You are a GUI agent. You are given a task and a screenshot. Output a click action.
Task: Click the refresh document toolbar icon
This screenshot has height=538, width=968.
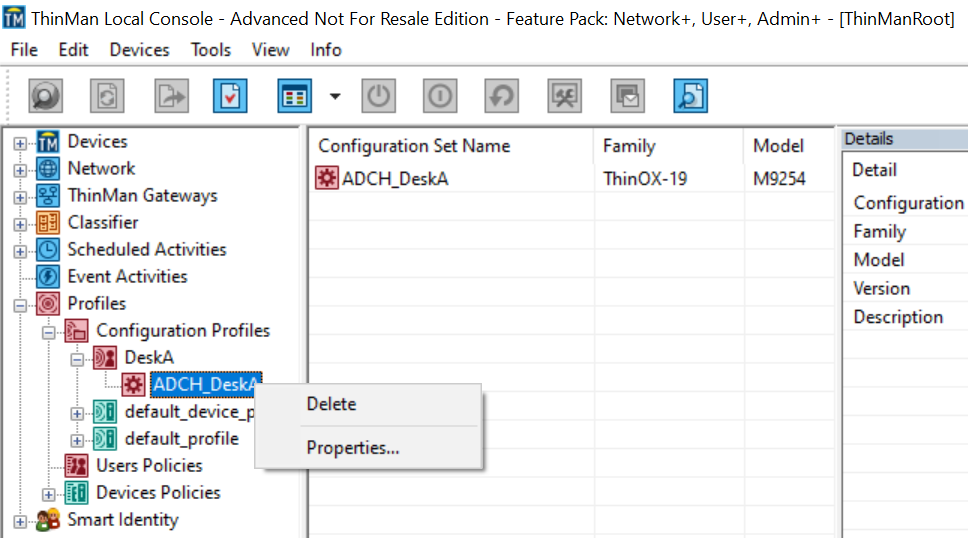click(107, 96)
